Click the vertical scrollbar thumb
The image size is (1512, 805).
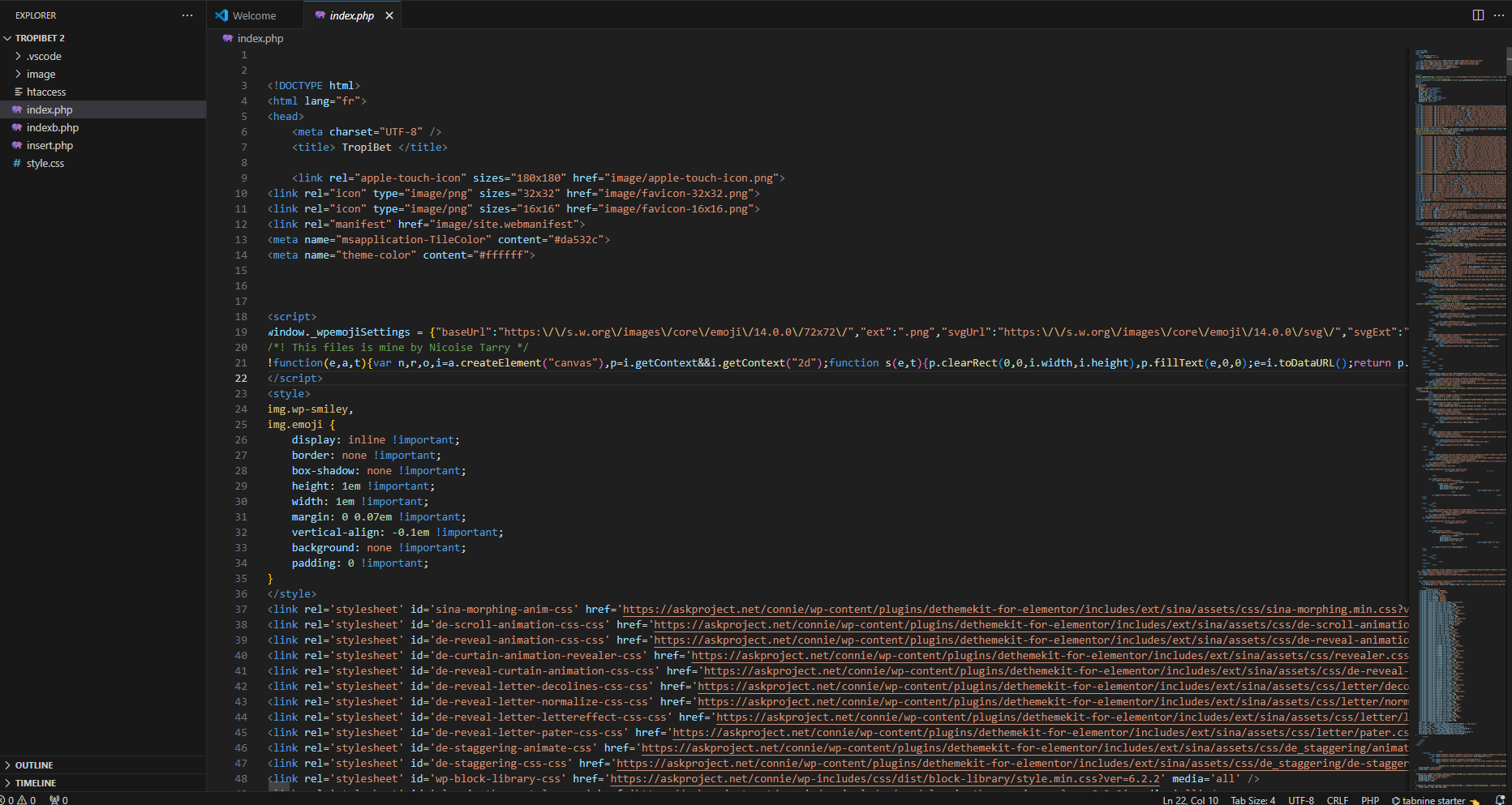1509,61
